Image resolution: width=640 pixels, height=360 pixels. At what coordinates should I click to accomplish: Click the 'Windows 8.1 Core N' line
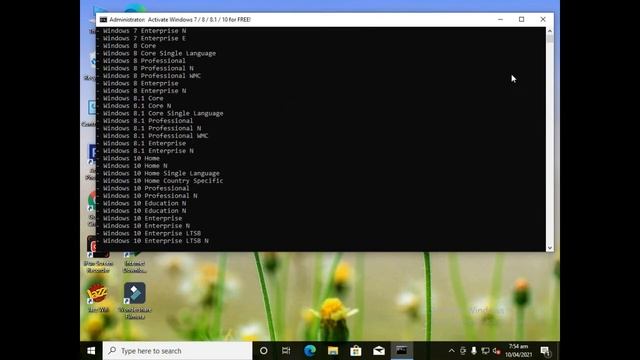(137, 106)
